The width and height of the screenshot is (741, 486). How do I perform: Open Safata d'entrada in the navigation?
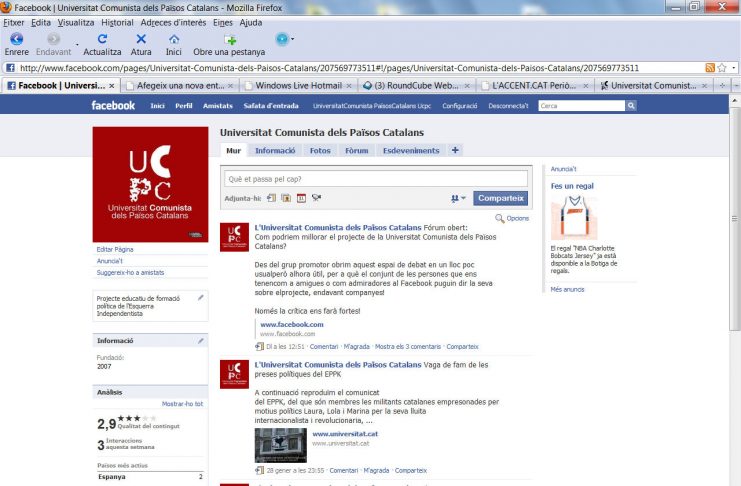coord(271,106)
